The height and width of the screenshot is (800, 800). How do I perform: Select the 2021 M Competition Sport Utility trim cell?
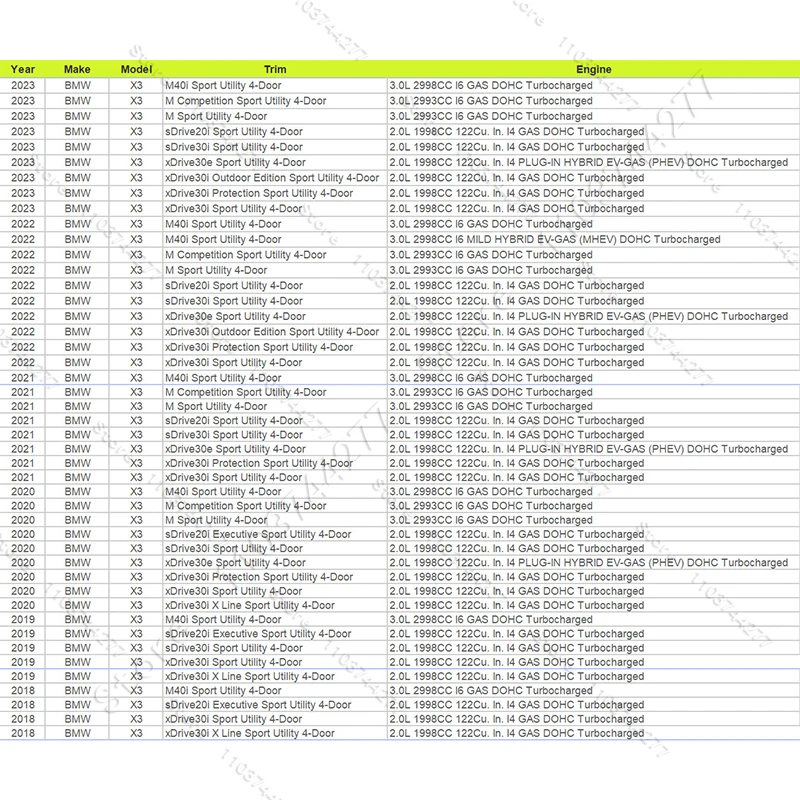coord(275,392)
